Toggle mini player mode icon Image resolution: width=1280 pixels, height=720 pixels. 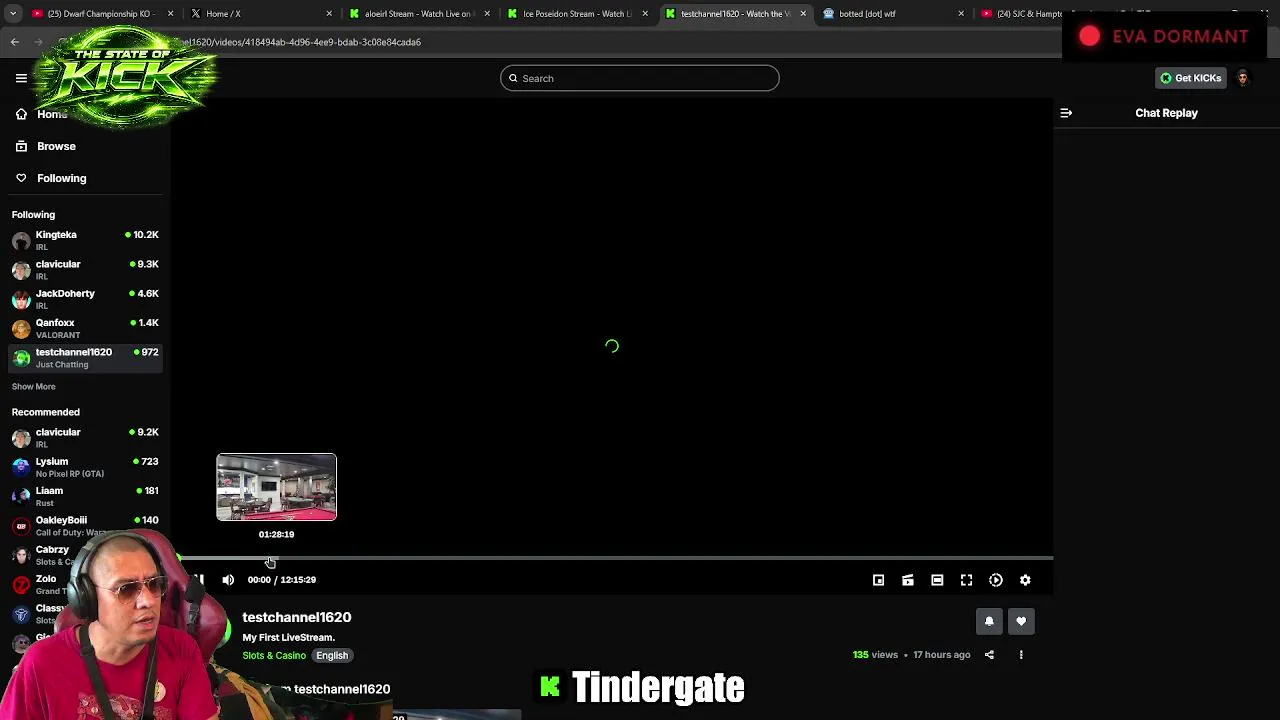(908, 580)
